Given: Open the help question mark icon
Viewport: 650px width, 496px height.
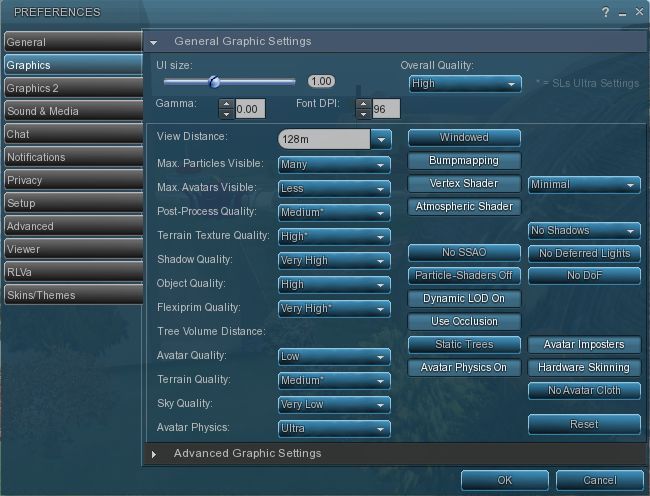Looking at the screenshot, I should click(605, 12).
